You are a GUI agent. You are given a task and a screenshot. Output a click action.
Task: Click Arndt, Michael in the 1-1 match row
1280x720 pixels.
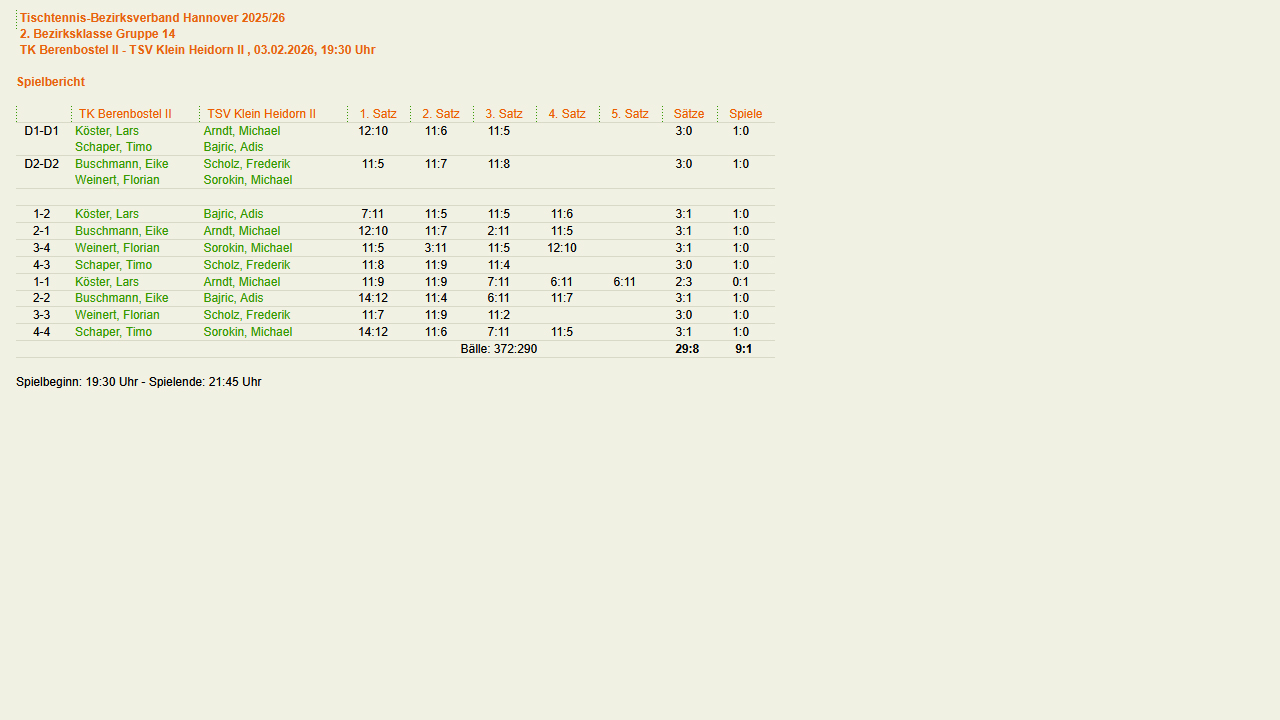(241, 282)
